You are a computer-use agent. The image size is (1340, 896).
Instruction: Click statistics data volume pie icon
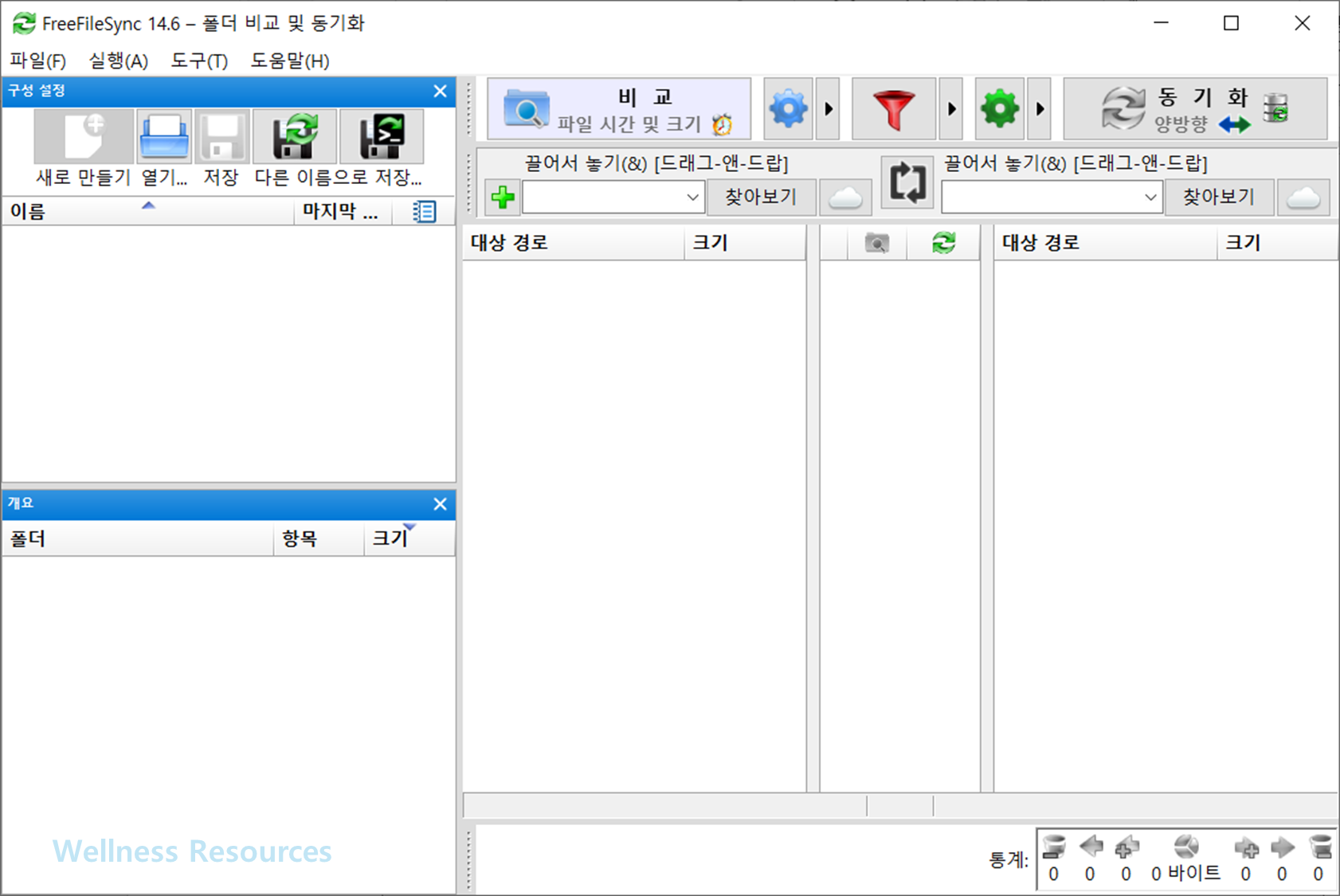(x=1186, y=847)
